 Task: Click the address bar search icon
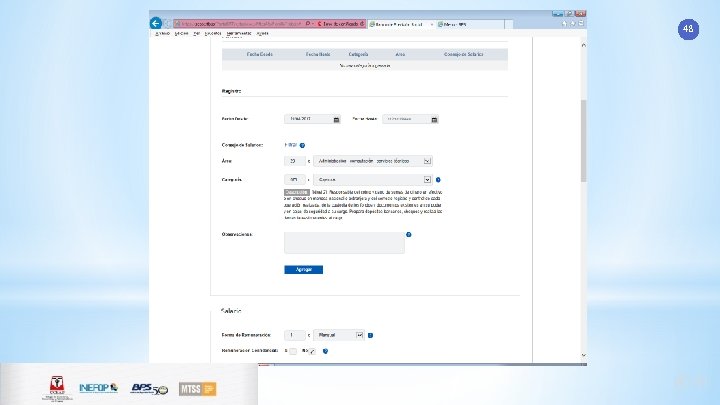click(x=308, y=23)
